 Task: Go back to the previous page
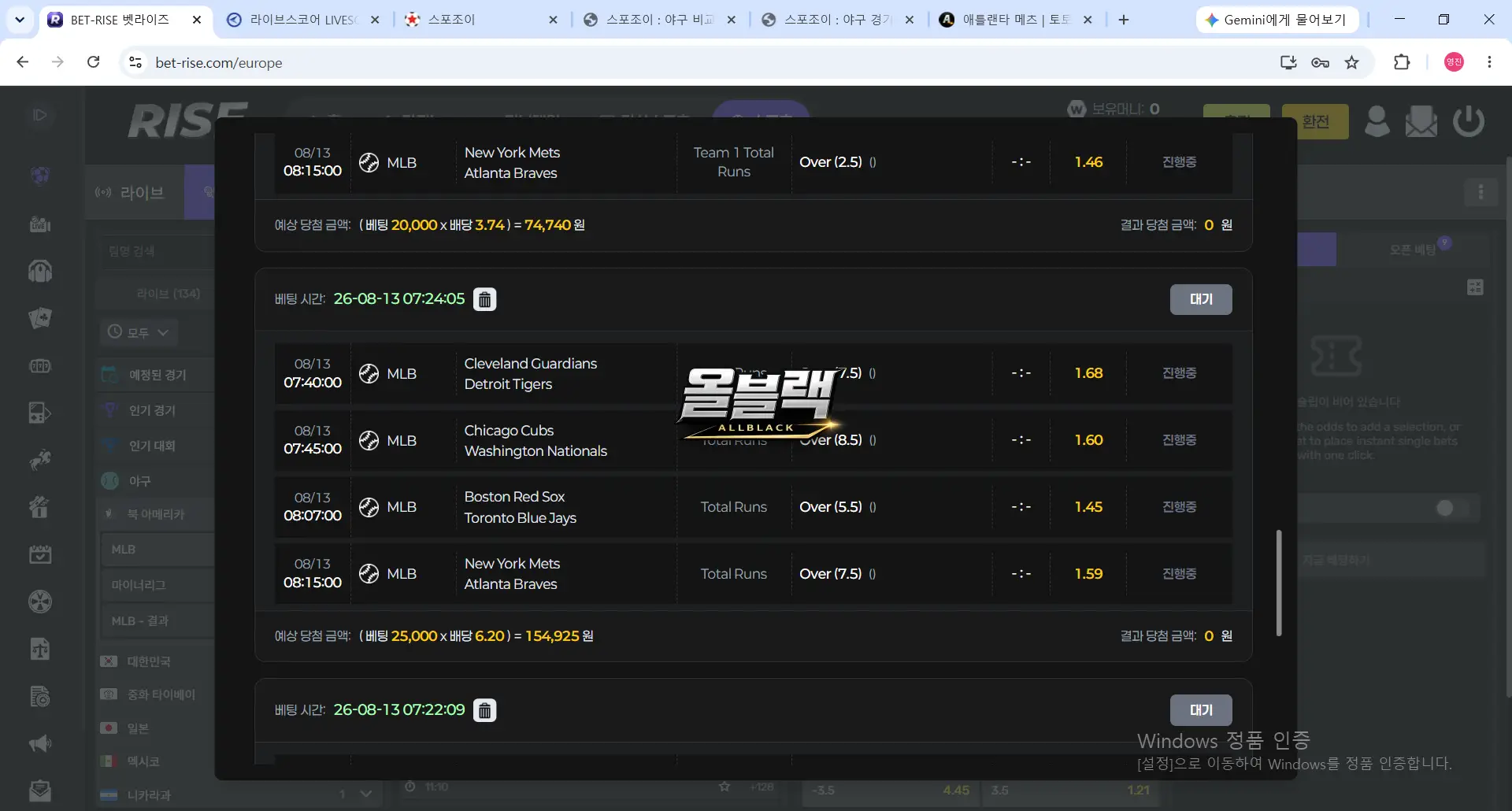coord(23,62)
